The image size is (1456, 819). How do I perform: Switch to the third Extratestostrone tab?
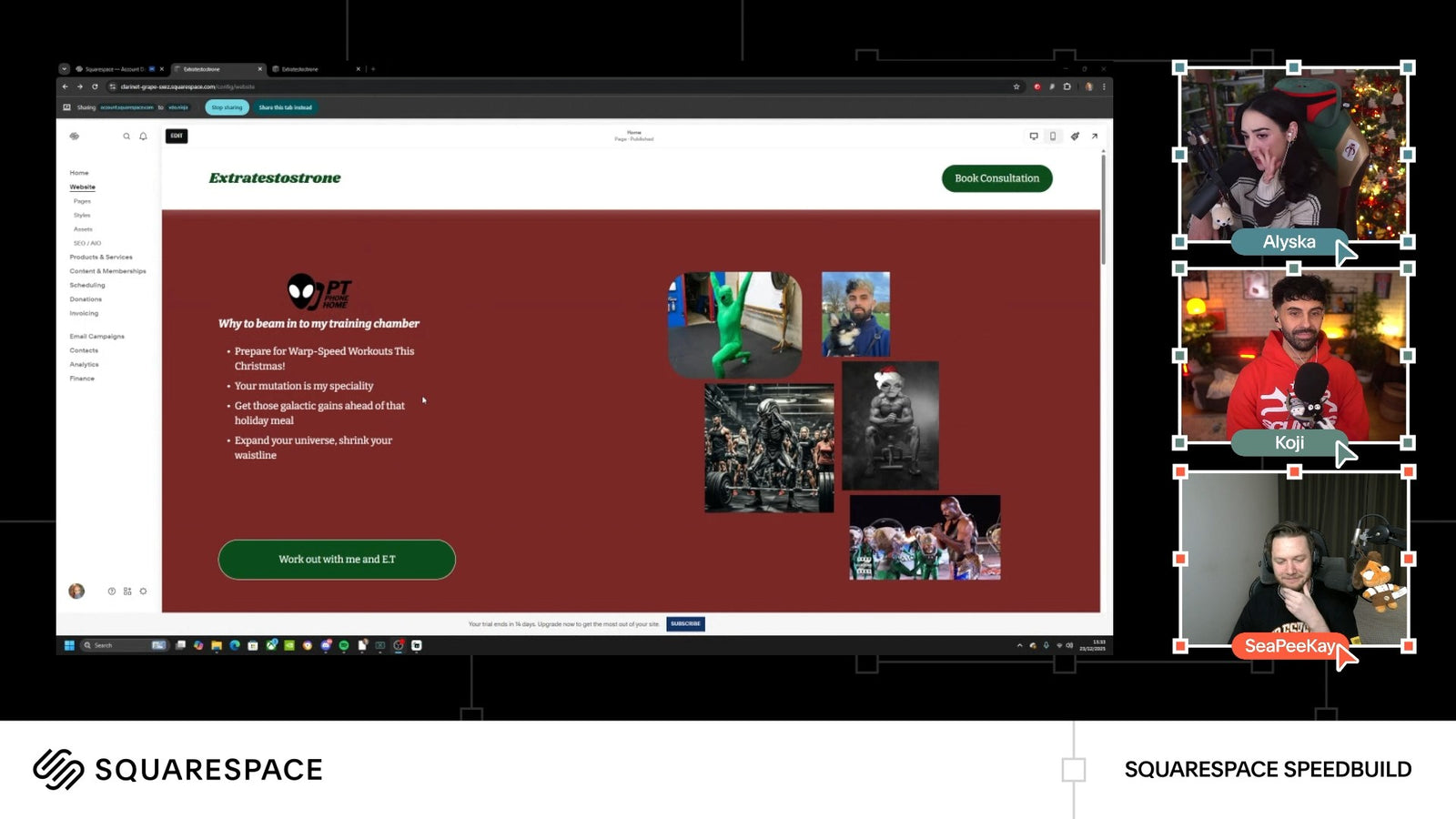click(x=316, y=69)
